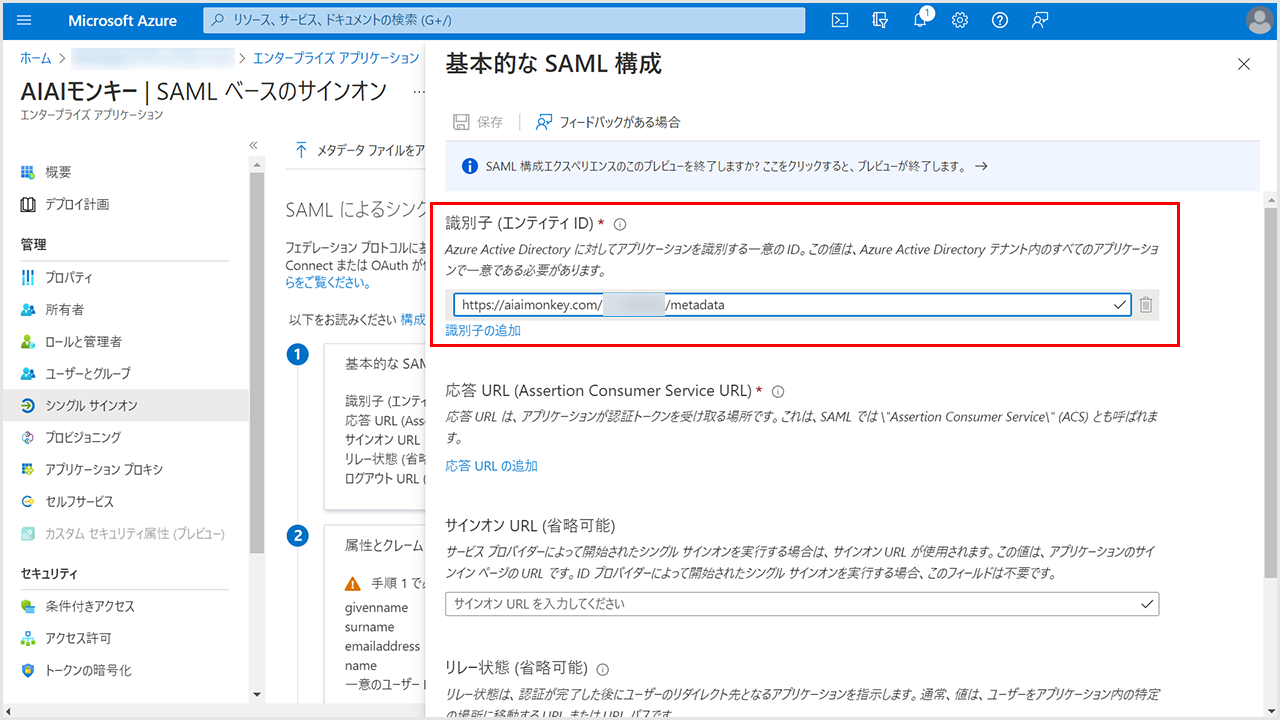
Task: Open ユーザーとグループ in sidebar
Action: click(87, 373)
